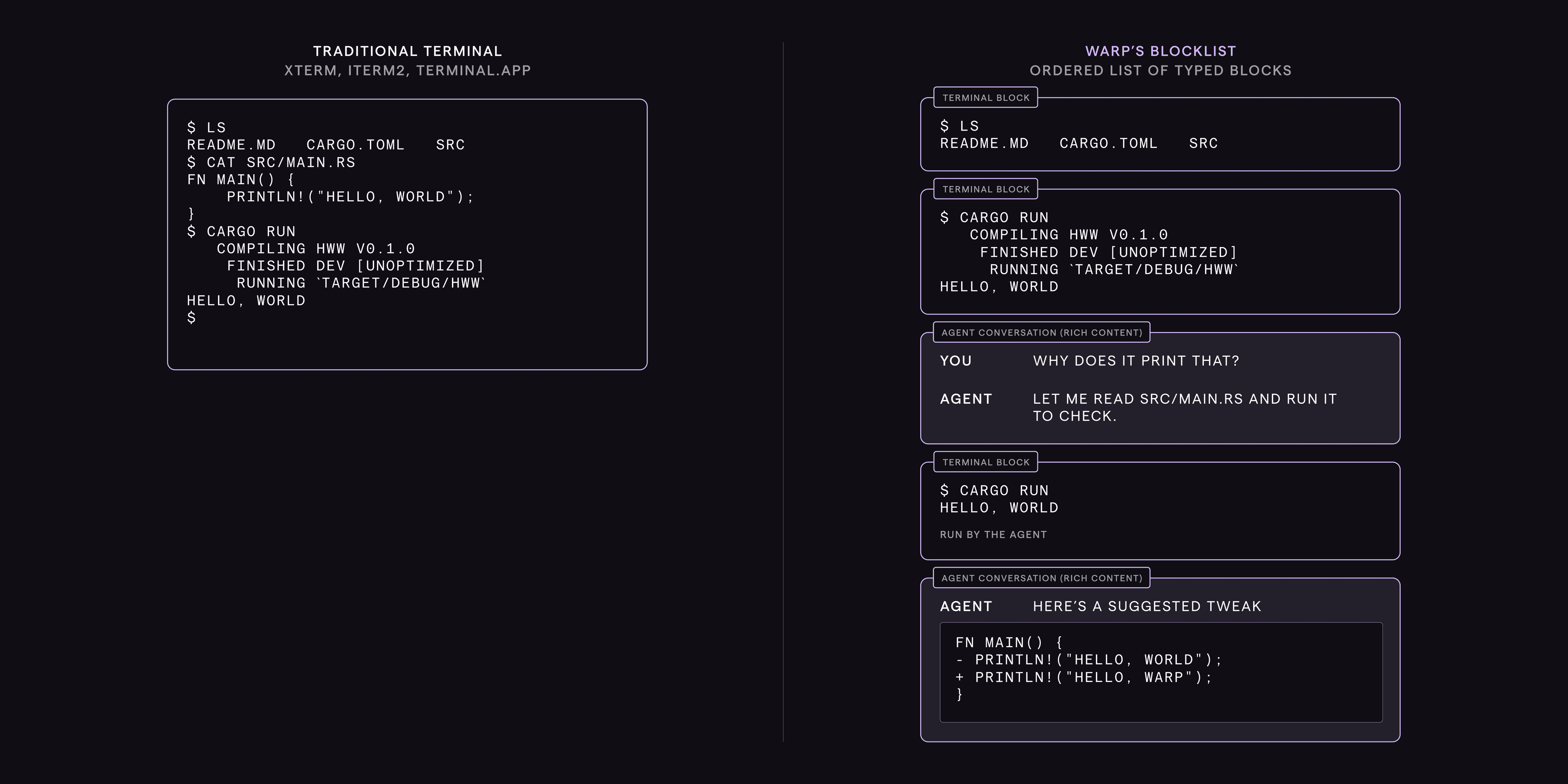This screenshot has height=784, width=1568.
Task: Click the TRADITIONAL TERMINAL heading
Action: pos(407,51)
